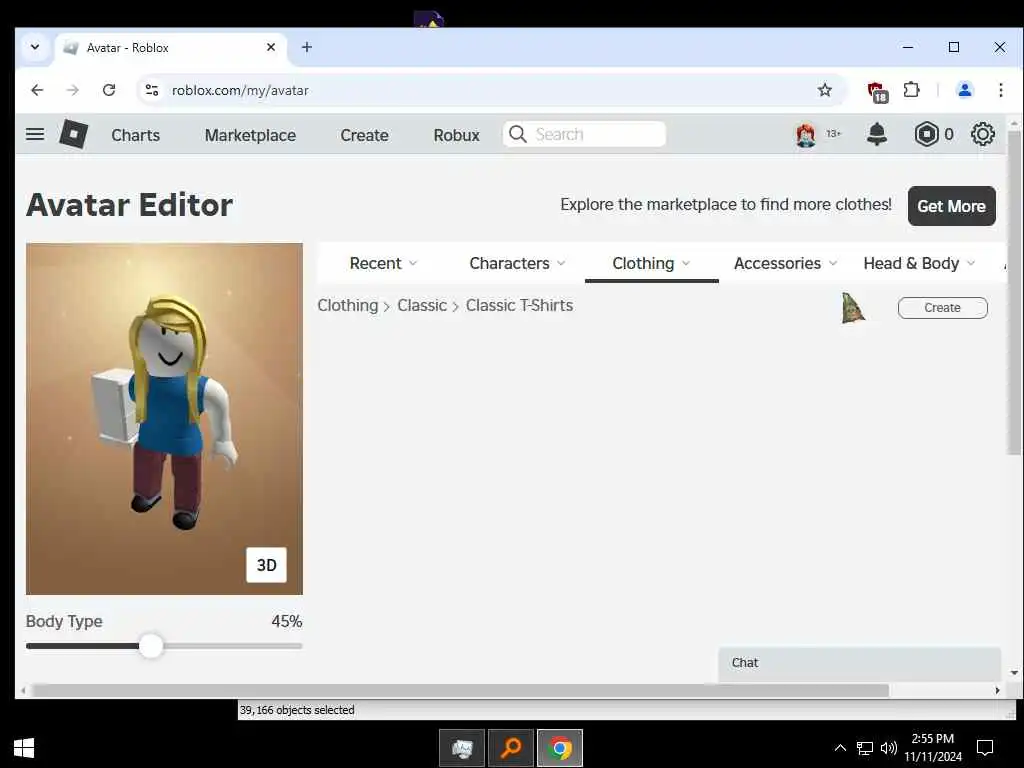The width and height of the screenshot is (1024, 768).
Task: View site information icon in address bar
Action: (152, 90)
